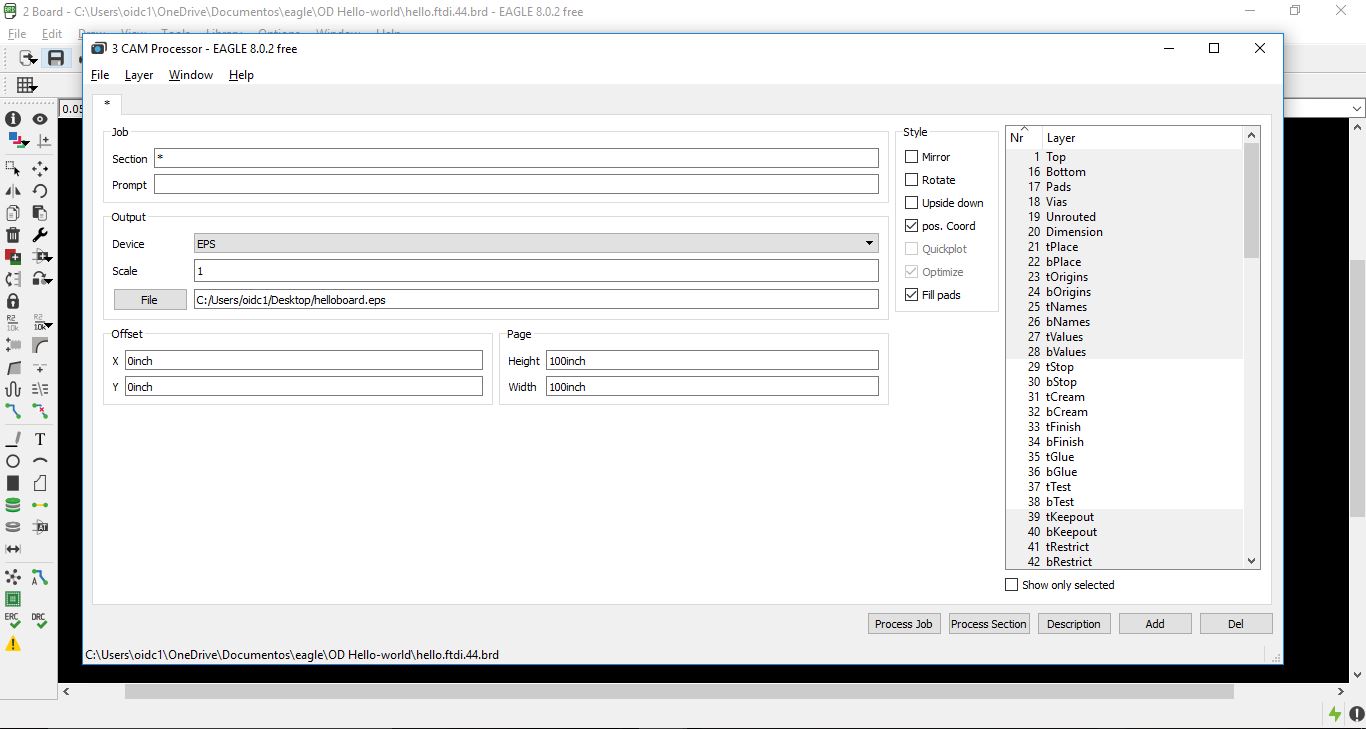Select the Ratsnest tool
Viewport: 1366px width, 729px height.
point(13,577)
